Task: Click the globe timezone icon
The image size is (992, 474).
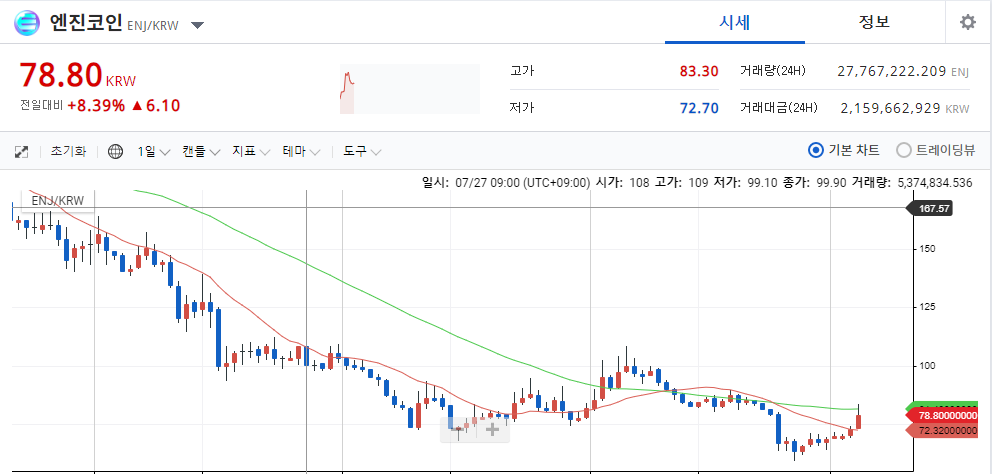Action: coord(115,152)
